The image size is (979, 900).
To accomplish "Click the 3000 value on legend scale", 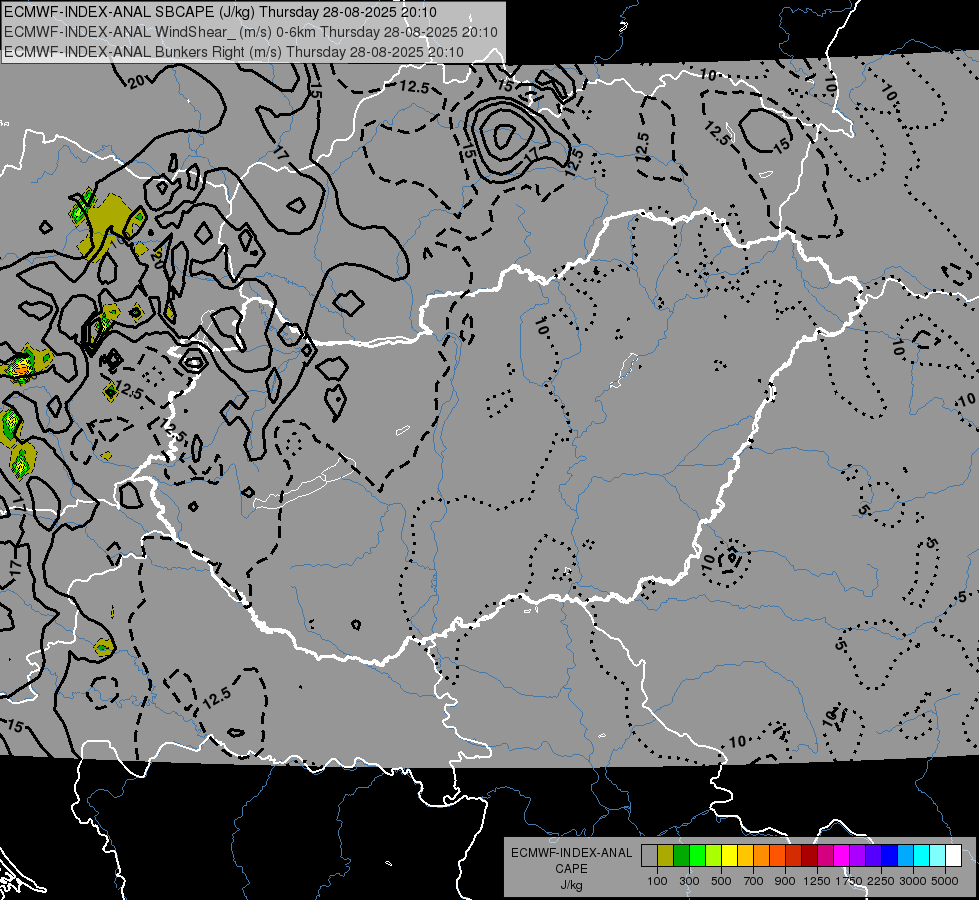I will tap(913, 881).
